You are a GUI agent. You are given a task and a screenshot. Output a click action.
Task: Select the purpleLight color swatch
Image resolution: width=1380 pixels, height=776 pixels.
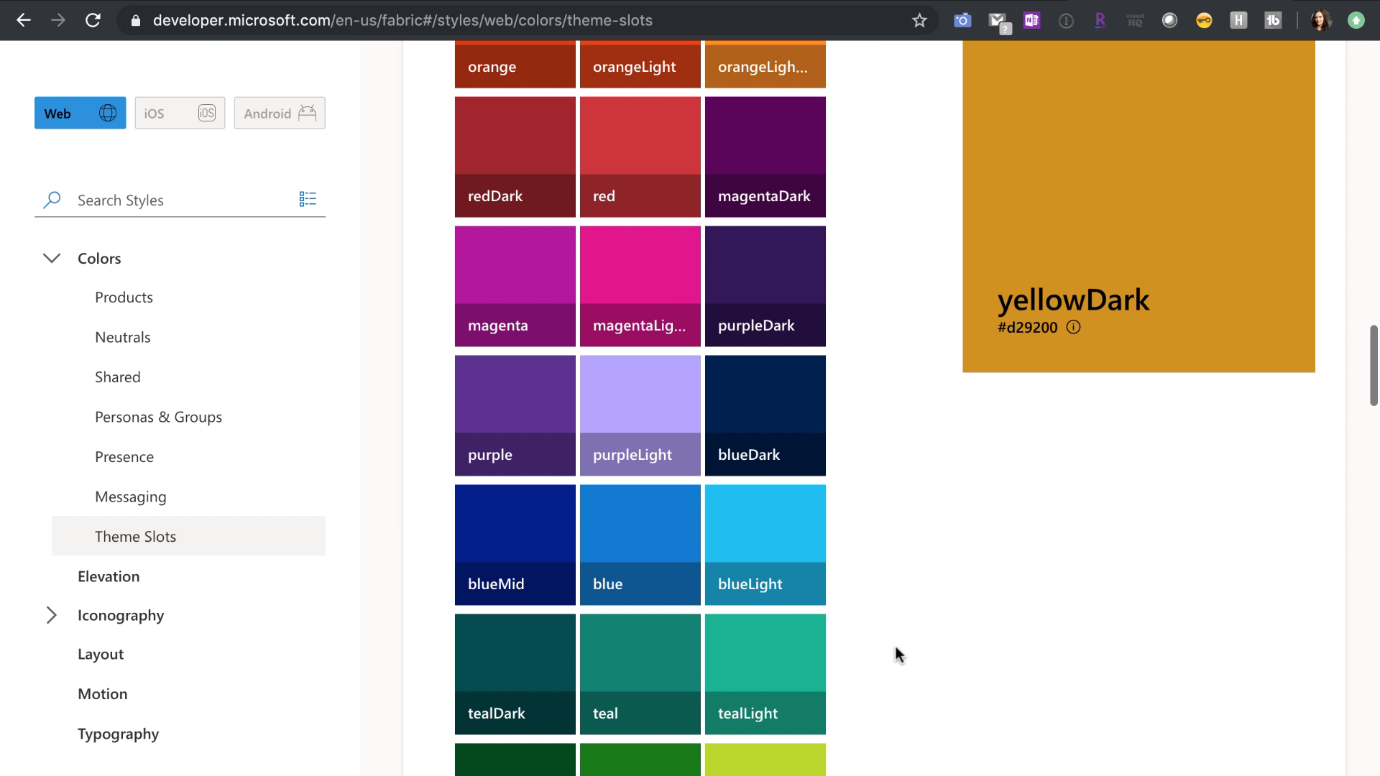click(640, 415)
